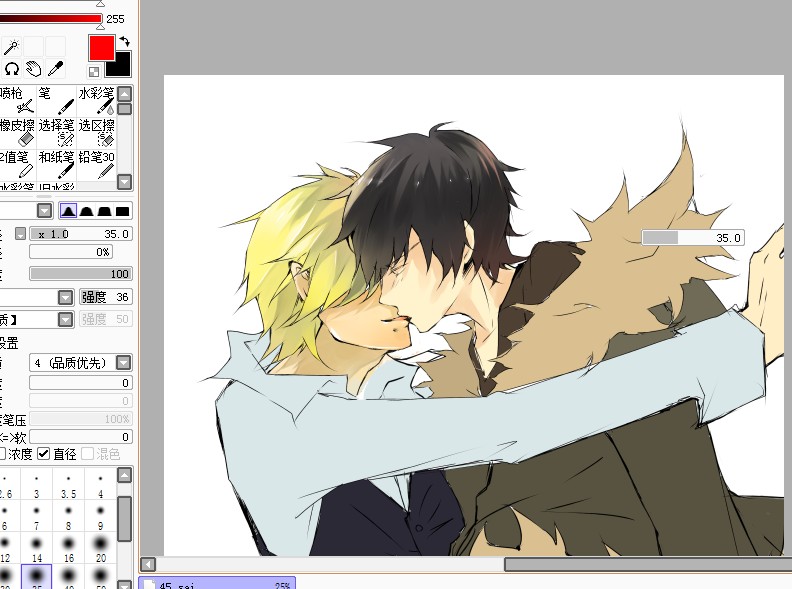
Task: Select the 选区擦 selection eraser tool
Action: pos(96,132)
